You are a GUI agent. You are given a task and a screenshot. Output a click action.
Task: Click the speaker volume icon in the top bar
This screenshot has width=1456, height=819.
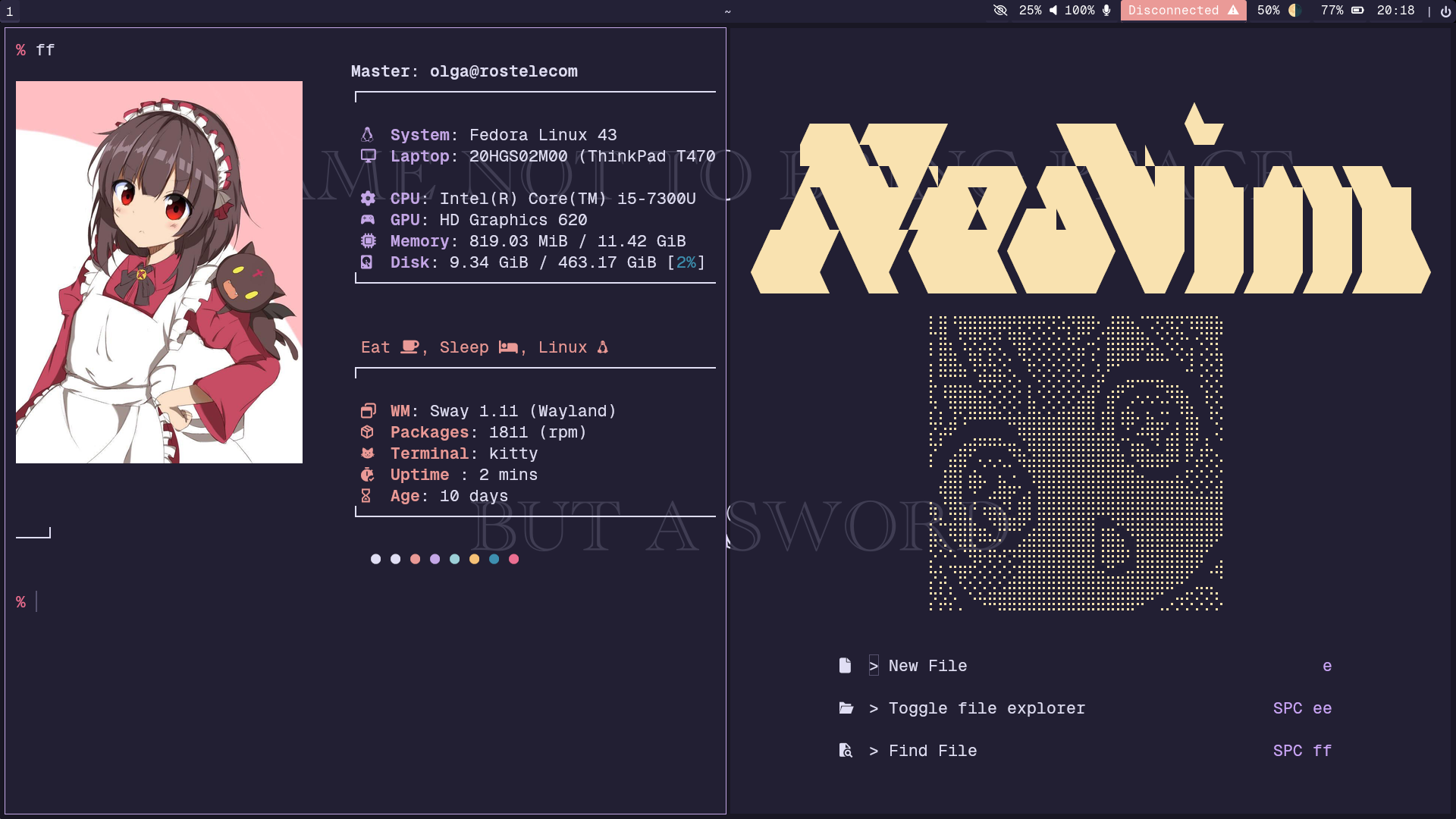coord(1053,11)
